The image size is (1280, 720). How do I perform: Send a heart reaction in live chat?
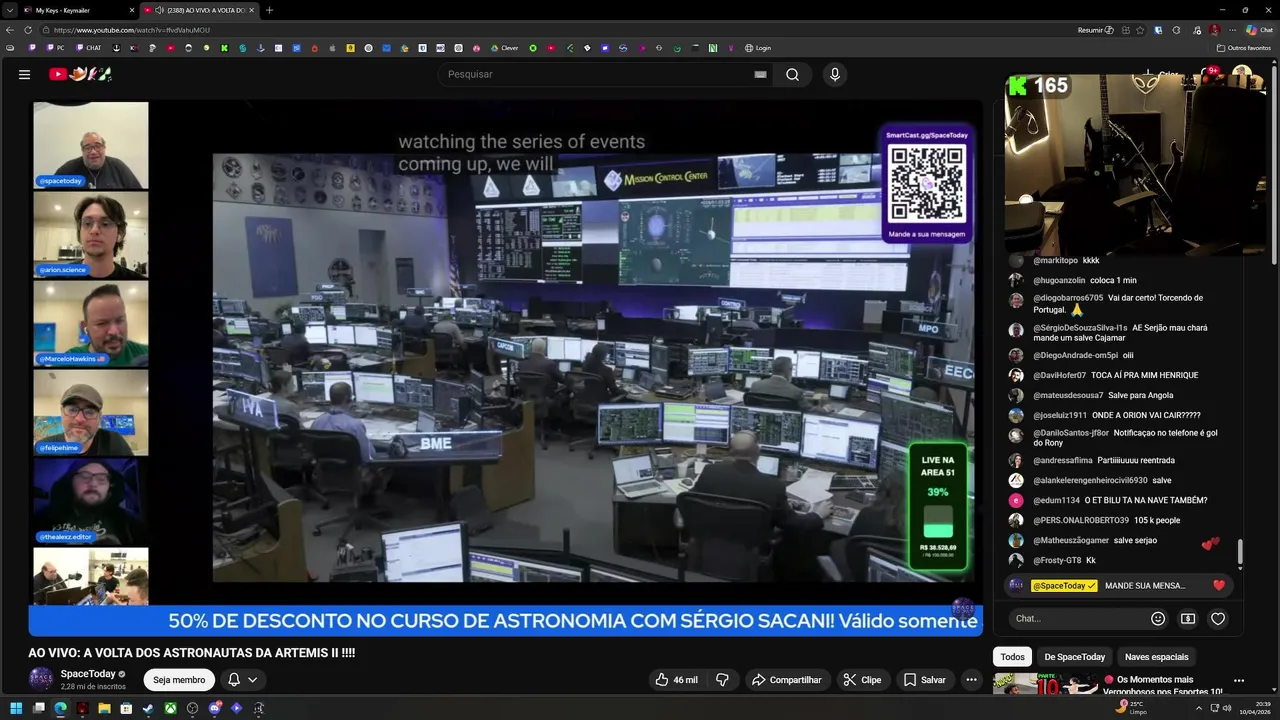(x=1218, y=618)
